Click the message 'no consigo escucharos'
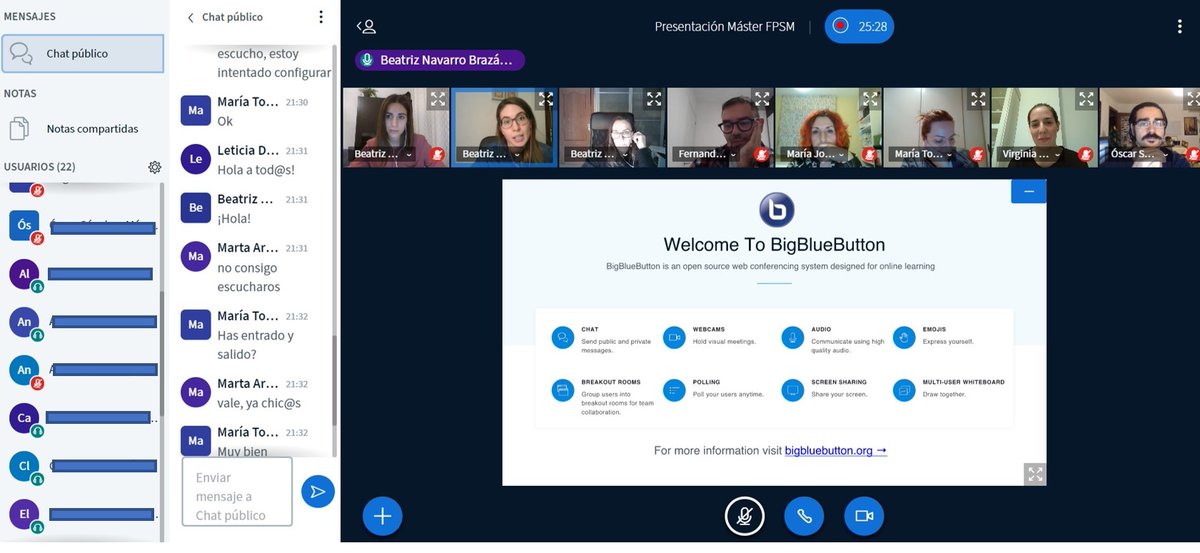 pyautogui.click(x=249, y=277)
